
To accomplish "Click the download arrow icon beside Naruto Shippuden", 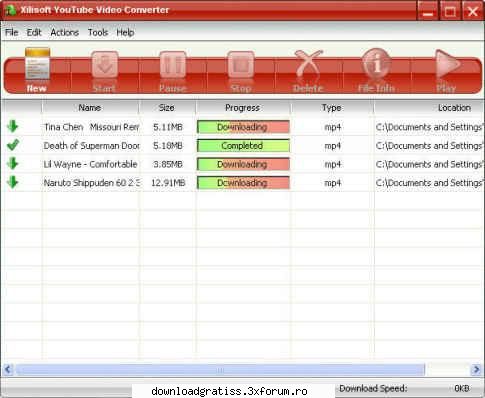I will tap(13, 182).
